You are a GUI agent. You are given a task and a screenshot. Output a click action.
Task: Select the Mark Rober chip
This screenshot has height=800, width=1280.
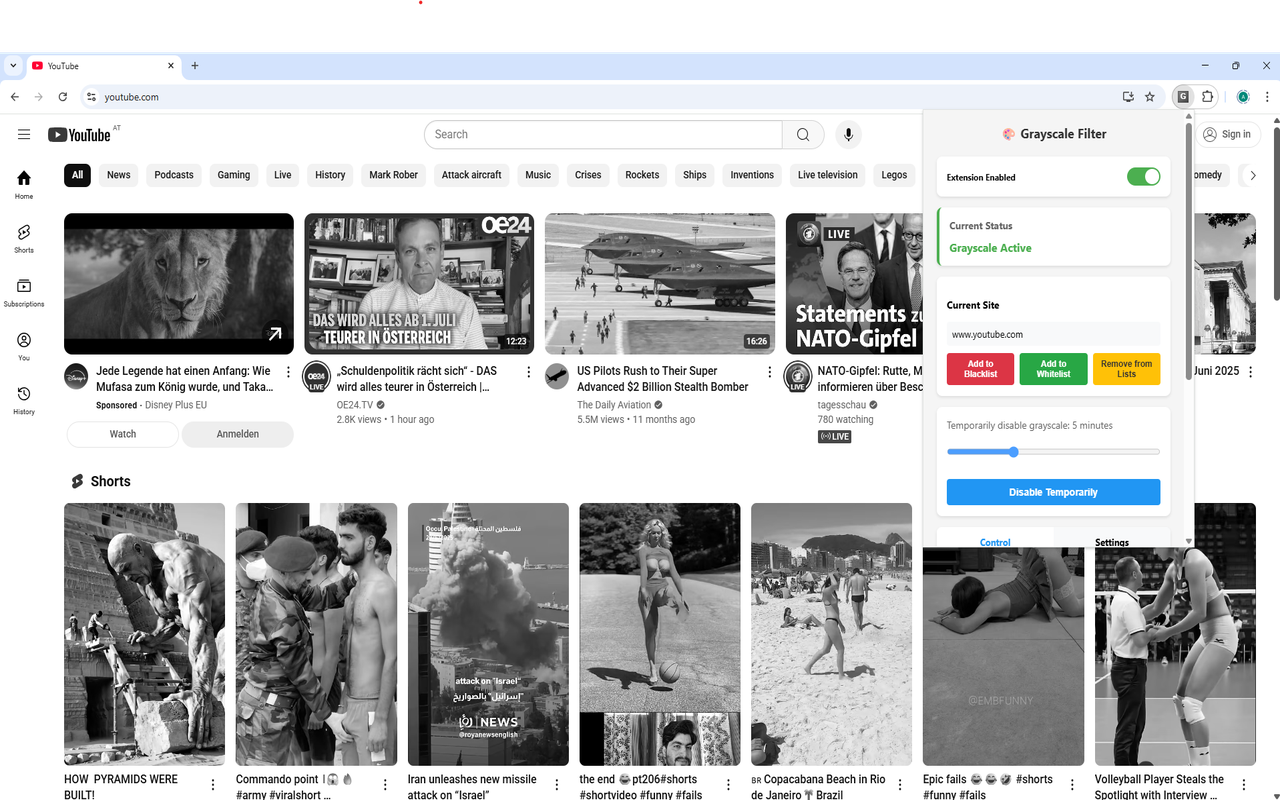(x=394, y=175)
